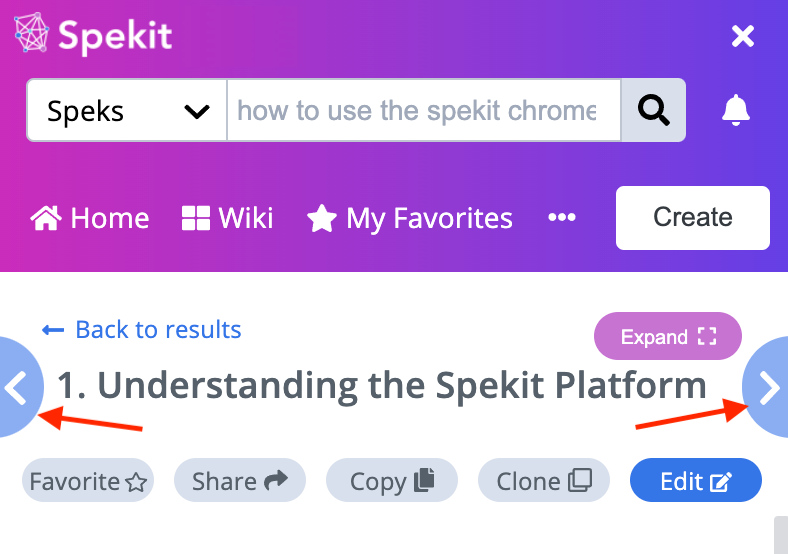The image size is (788, 554).
Task: Click the Edit button
Action: (x=696, y=480)
